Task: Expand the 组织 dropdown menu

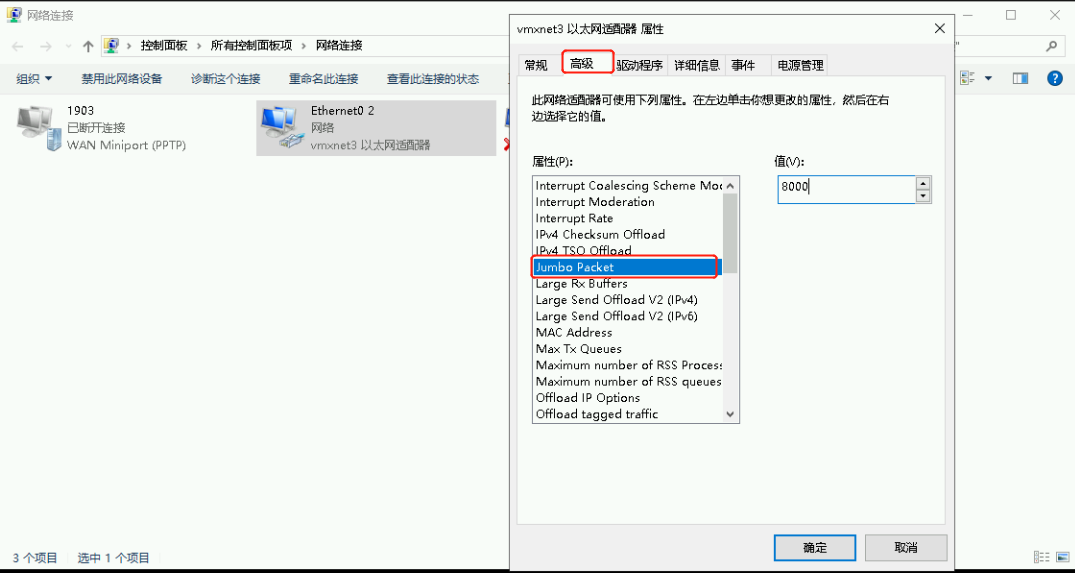Action: click(x=34, y=79)
